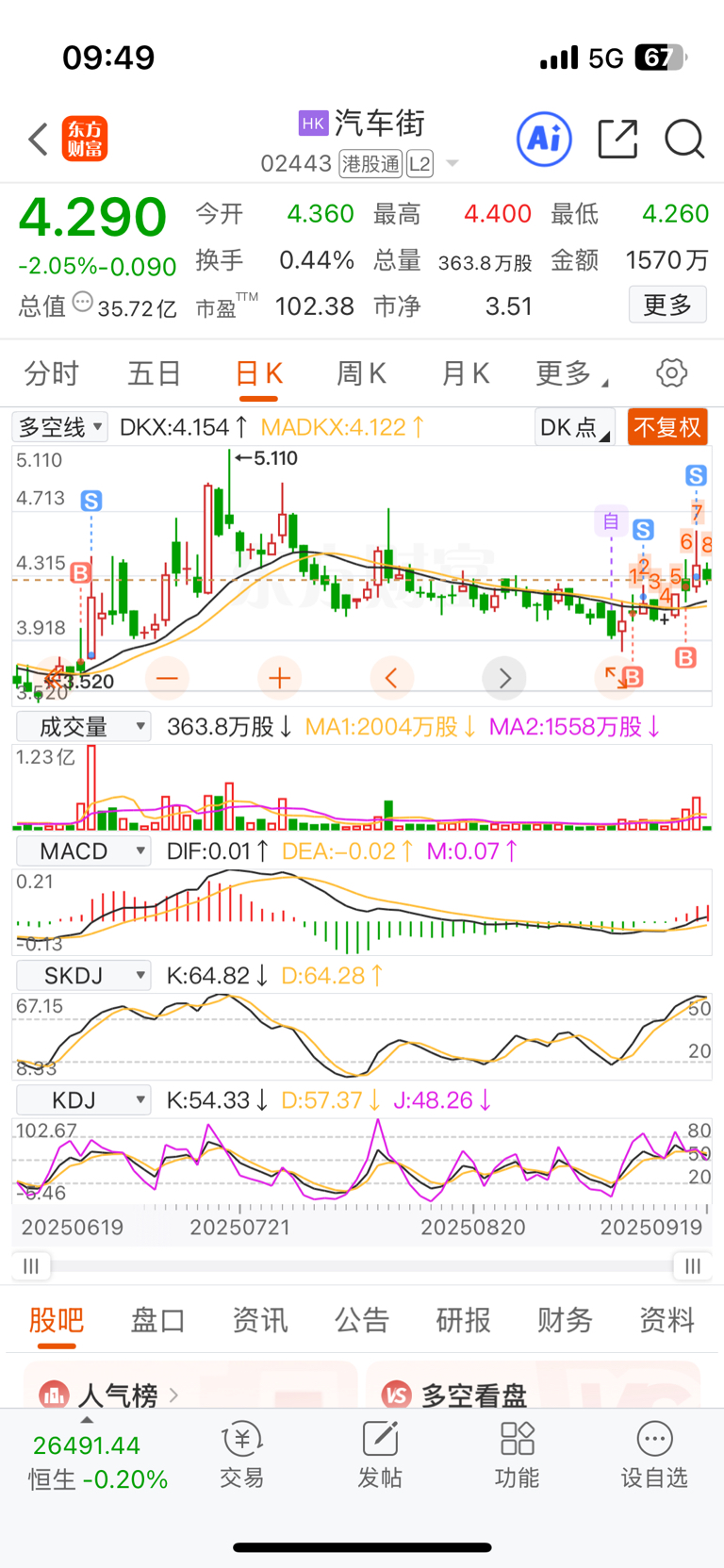
Task: Open the 股吧 tab
Action: click(56, 1320)
